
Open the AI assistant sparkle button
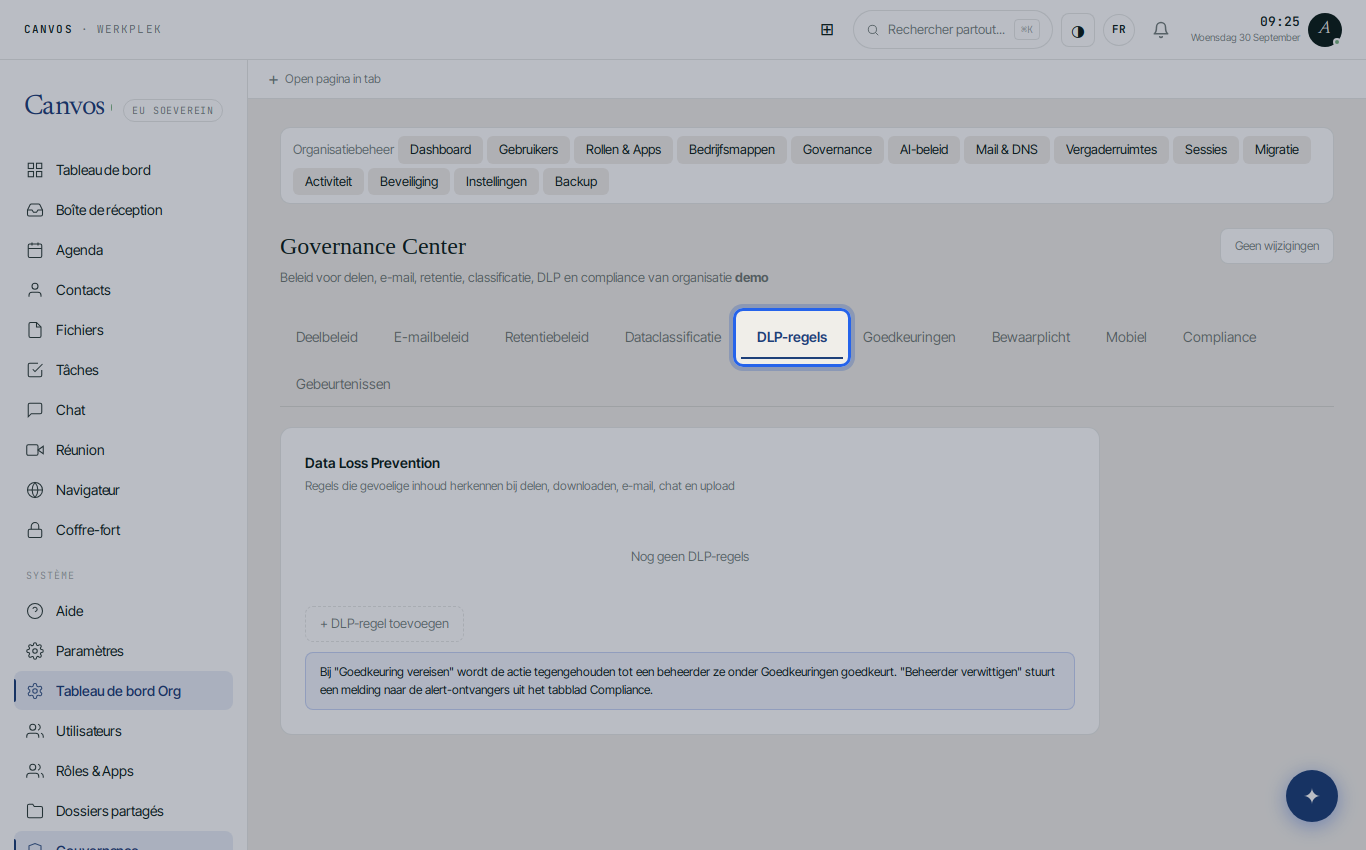tap(1312, 796)
